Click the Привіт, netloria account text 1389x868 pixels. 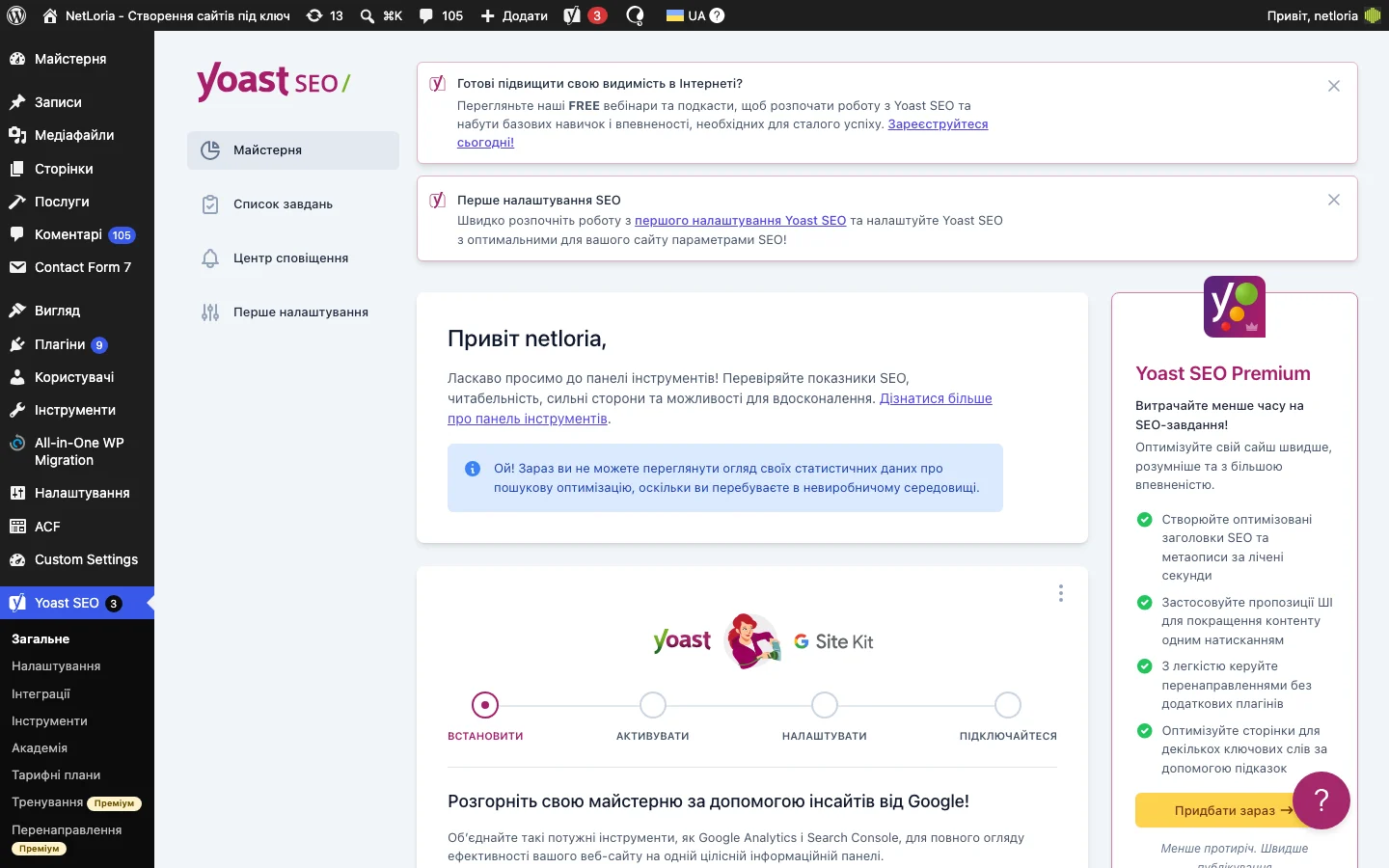click(1313, 15)
